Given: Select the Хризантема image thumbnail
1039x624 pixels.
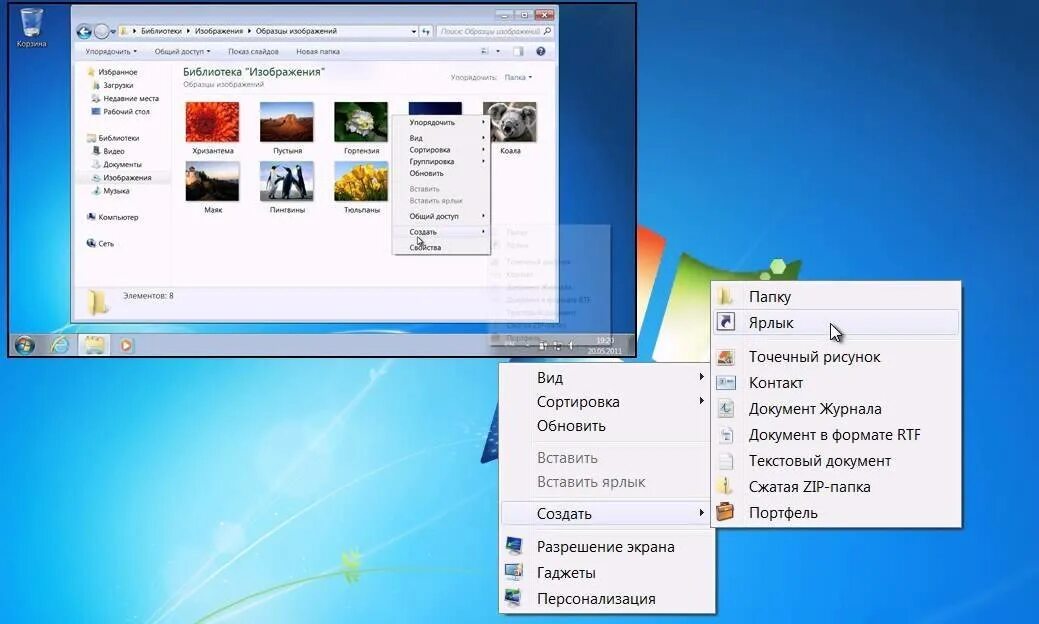Looking at the screenshot, I should [212, 122].
